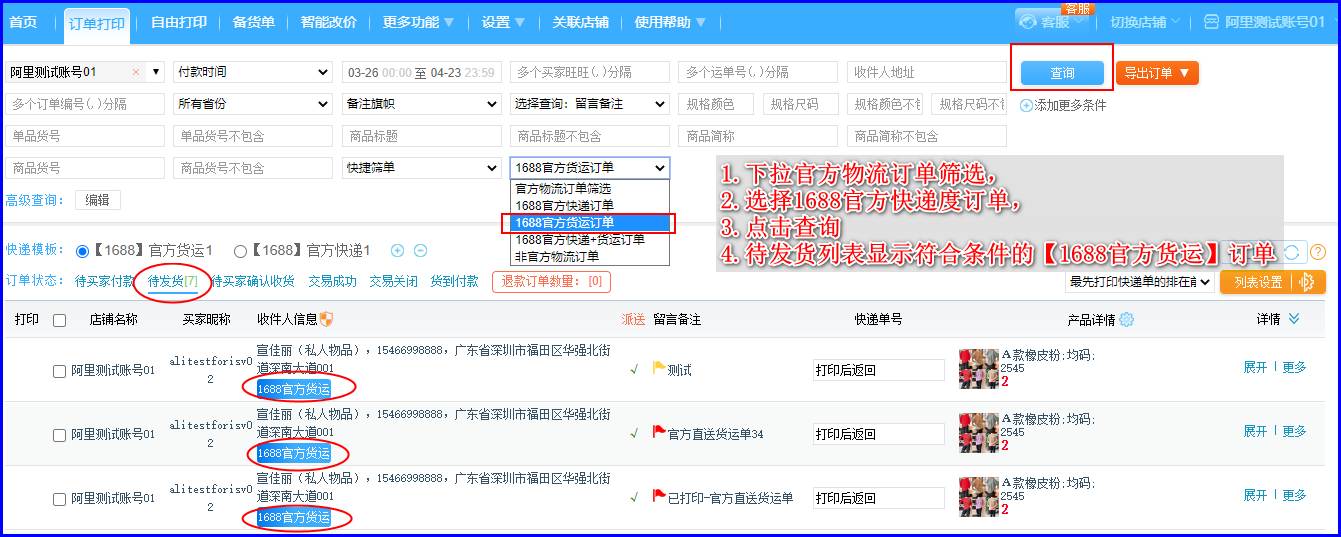The width and height of the screenshot is (1341, 537).
Task: Click the red flag for 官方直送货运单34
Action: click(659, 433)
